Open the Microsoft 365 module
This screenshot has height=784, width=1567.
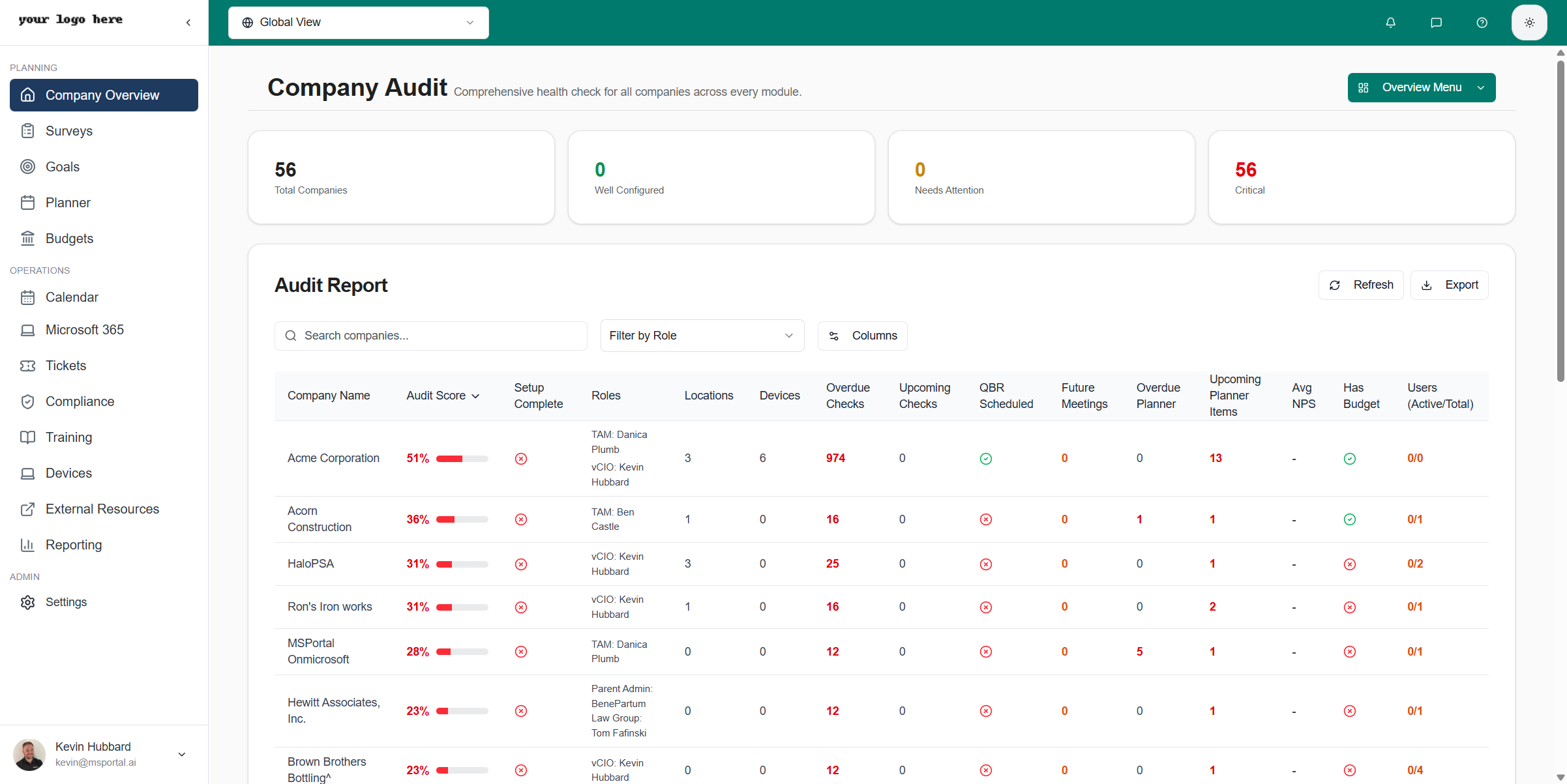tap(85, 329)
